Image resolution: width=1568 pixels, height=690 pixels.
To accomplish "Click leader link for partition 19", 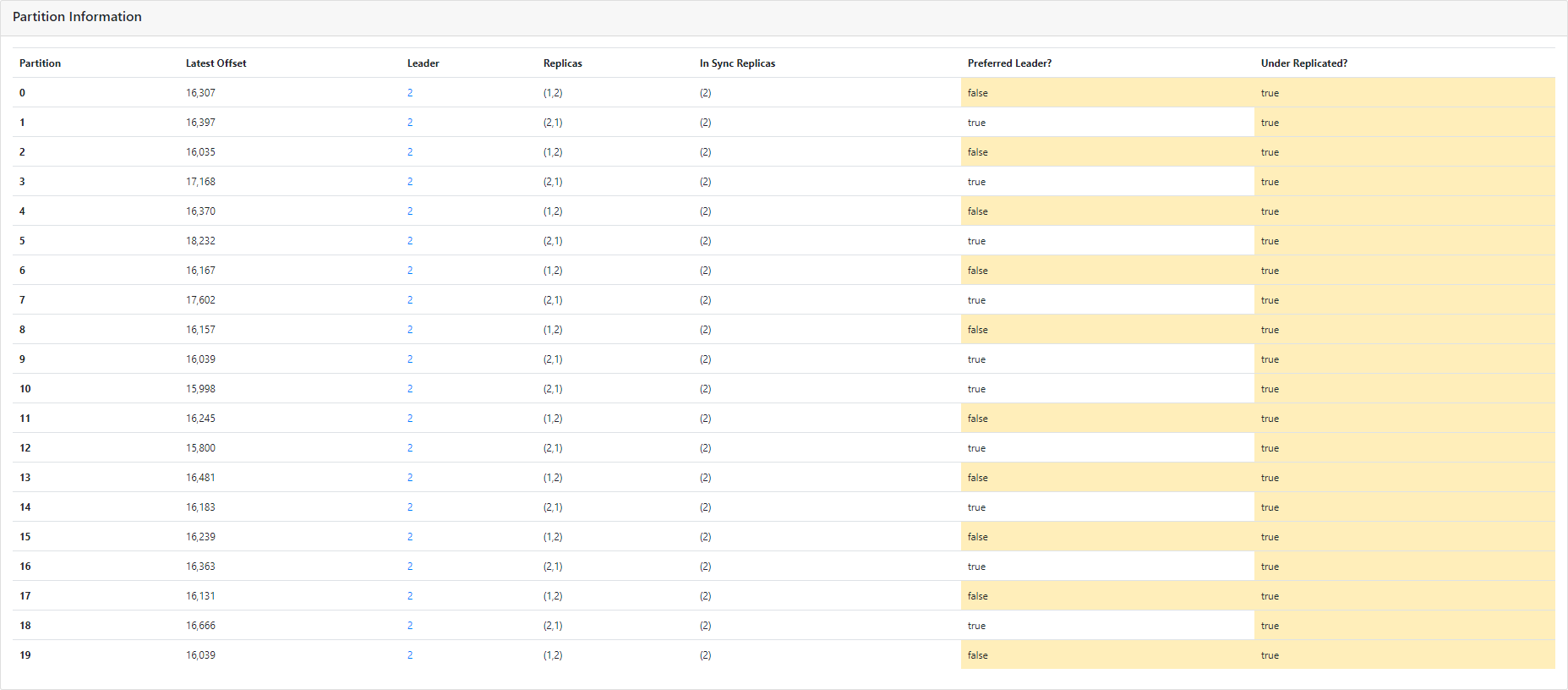I will click(x=410, y=655).
